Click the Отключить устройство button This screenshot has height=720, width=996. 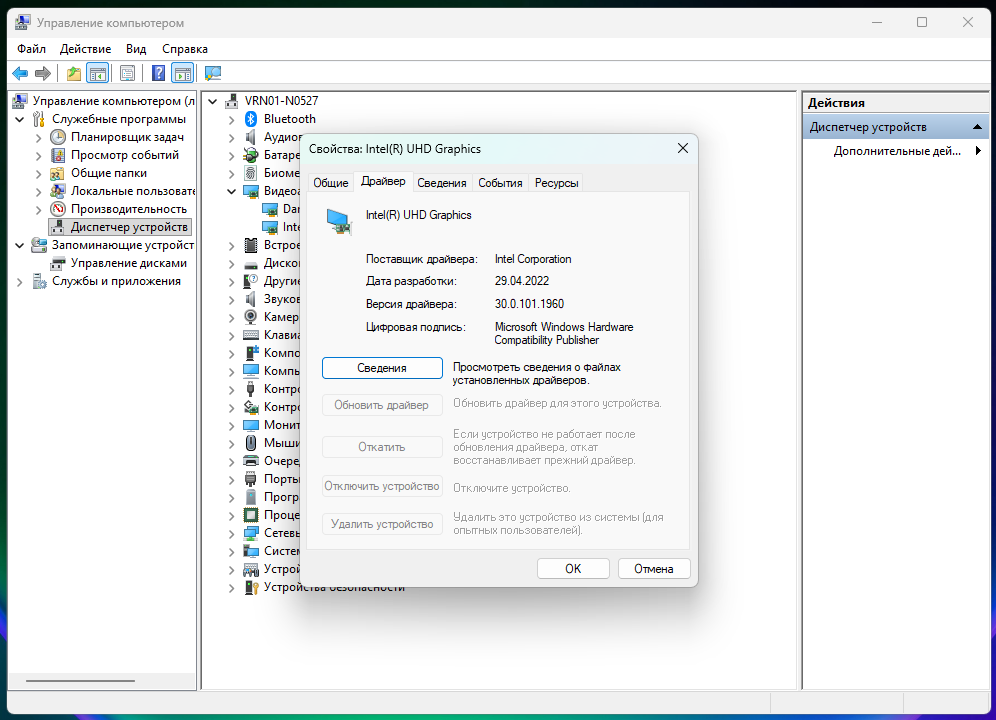pyautogui.click(x=382, y=486)
